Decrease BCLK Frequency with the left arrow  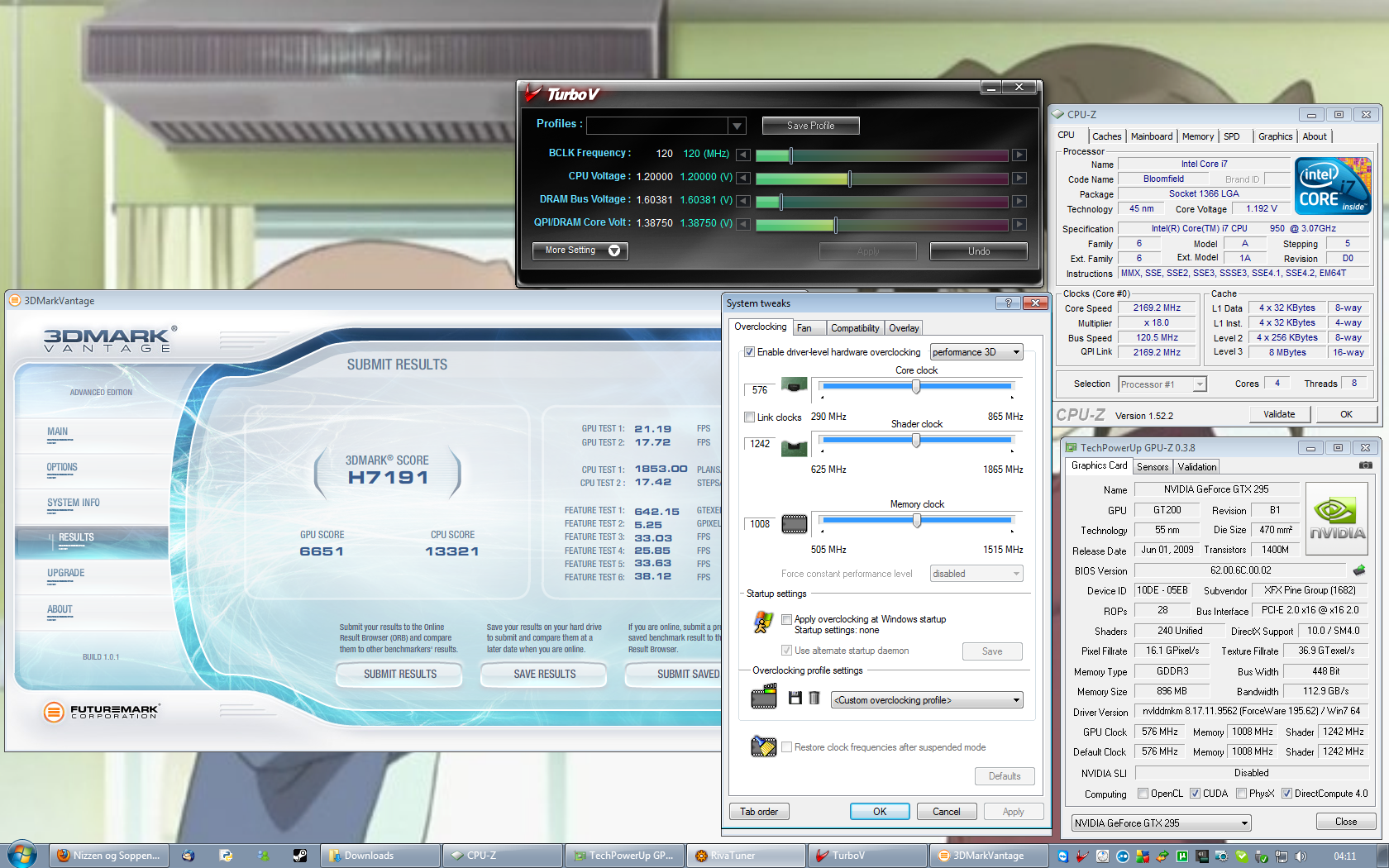[743, 155]
